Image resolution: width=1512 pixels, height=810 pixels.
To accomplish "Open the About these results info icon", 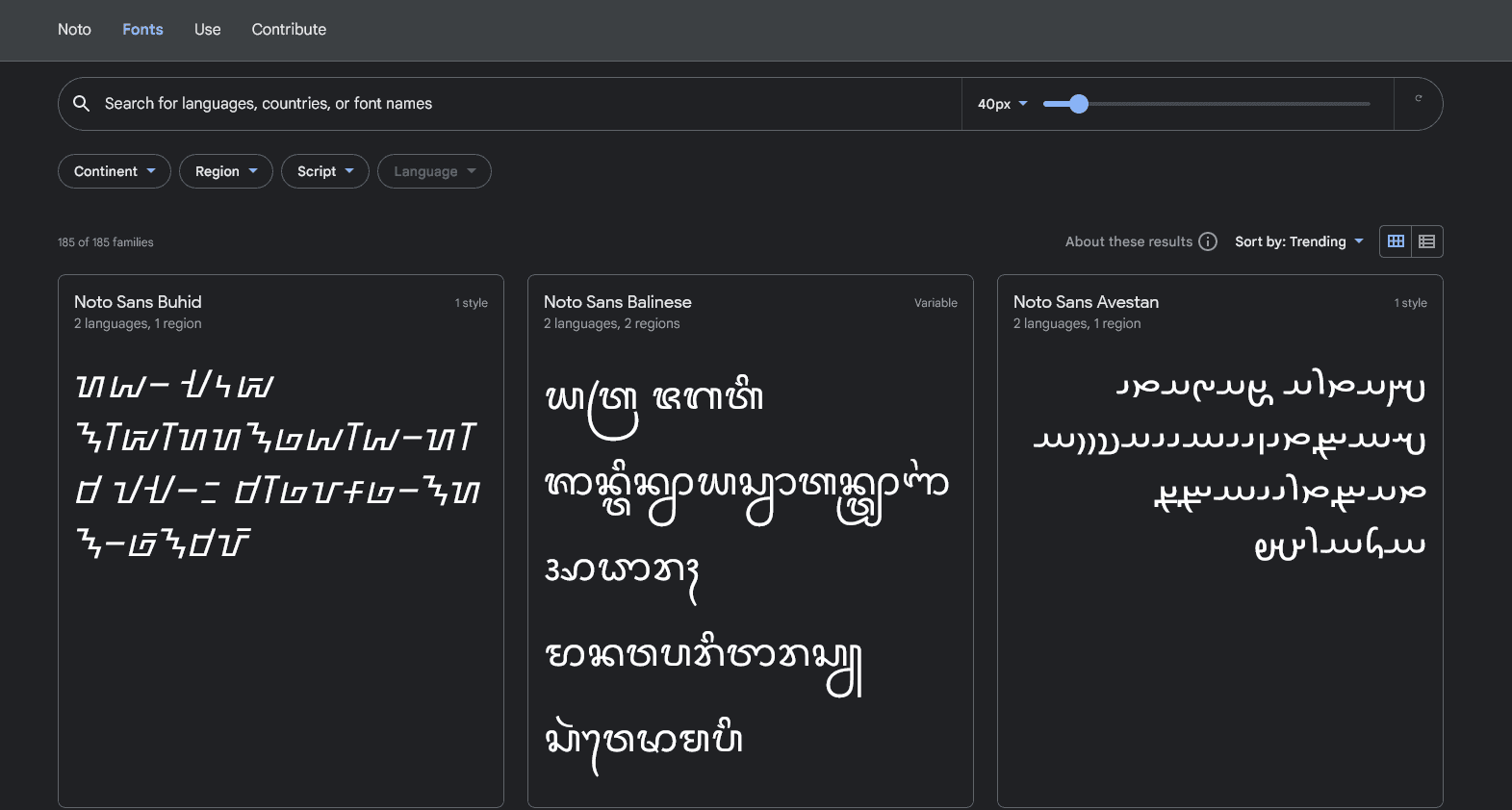I will pyautogui.click(x=1208, y=241).
